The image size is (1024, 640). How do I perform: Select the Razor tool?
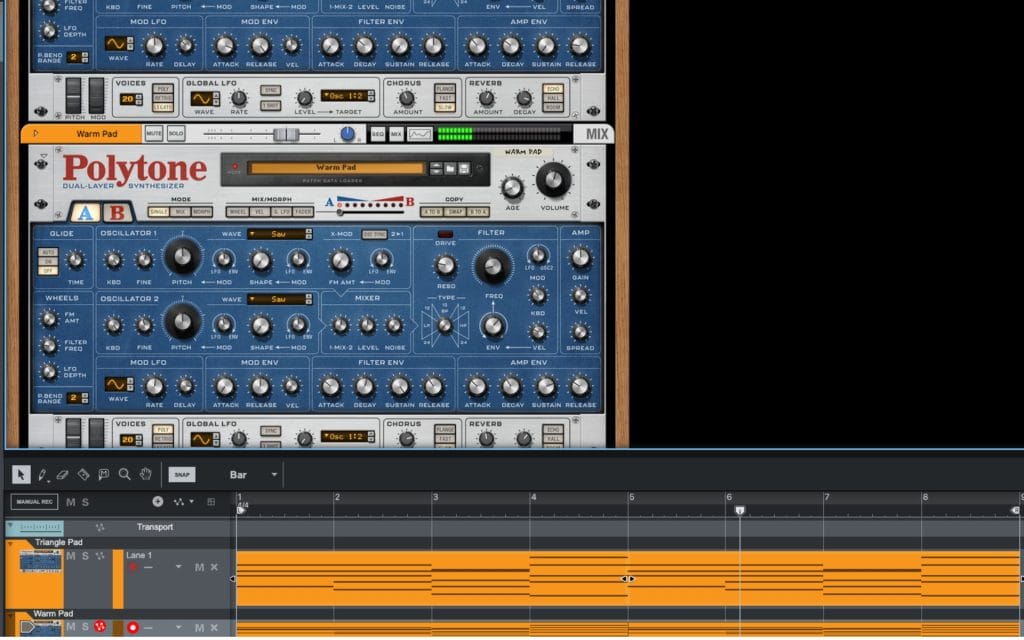click(83, 474)
